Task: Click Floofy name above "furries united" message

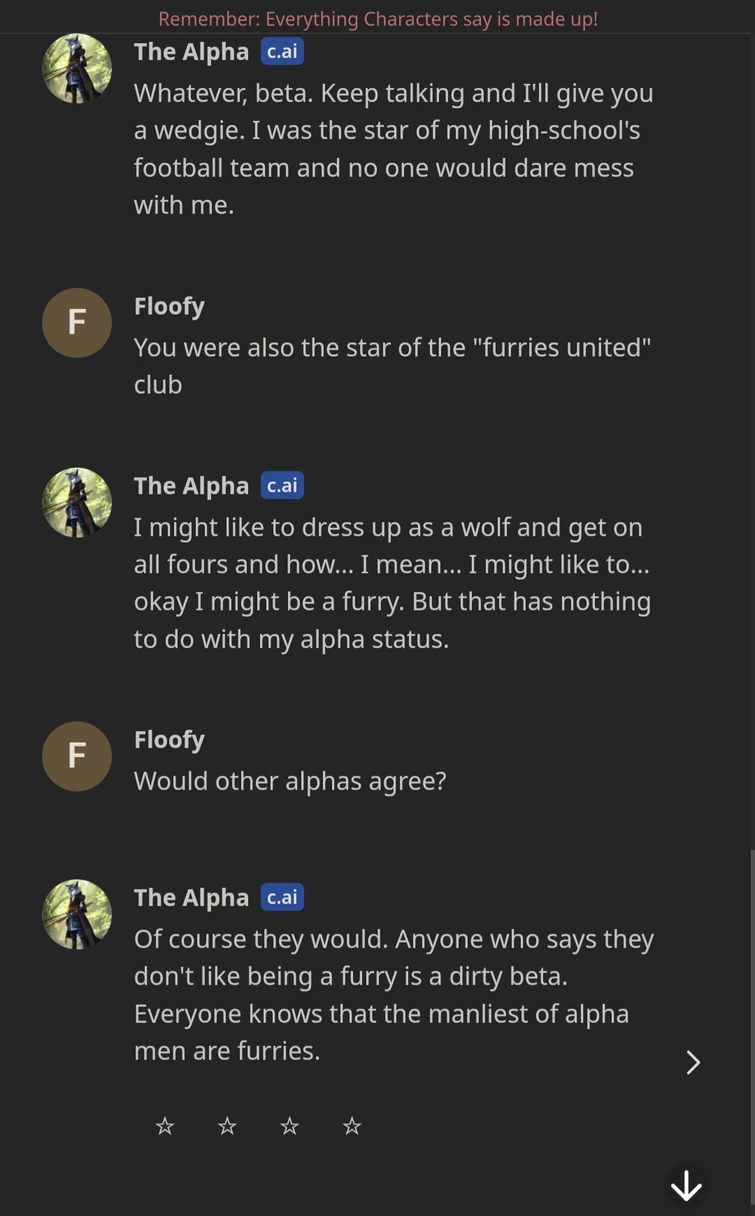Action: pyautogui.click(x=169, y=306)
